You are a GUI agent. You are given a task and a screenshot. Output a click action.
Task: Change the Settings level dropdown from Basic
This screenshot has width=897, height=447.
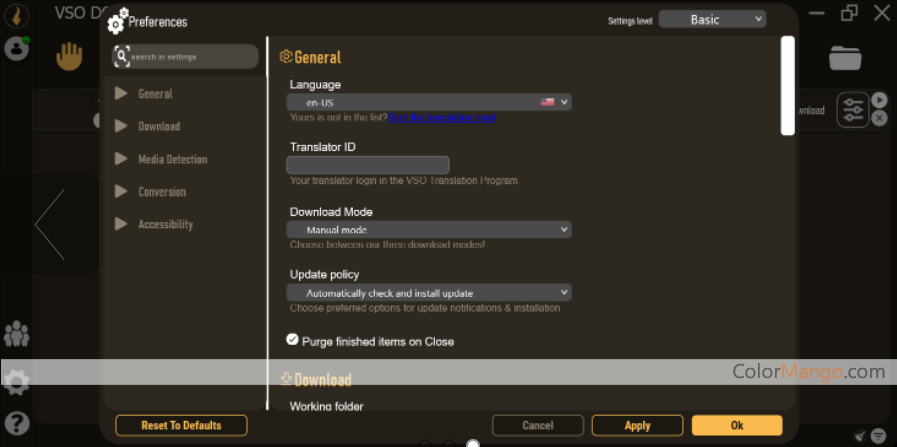pyautogui.click(x=711, y=19)
